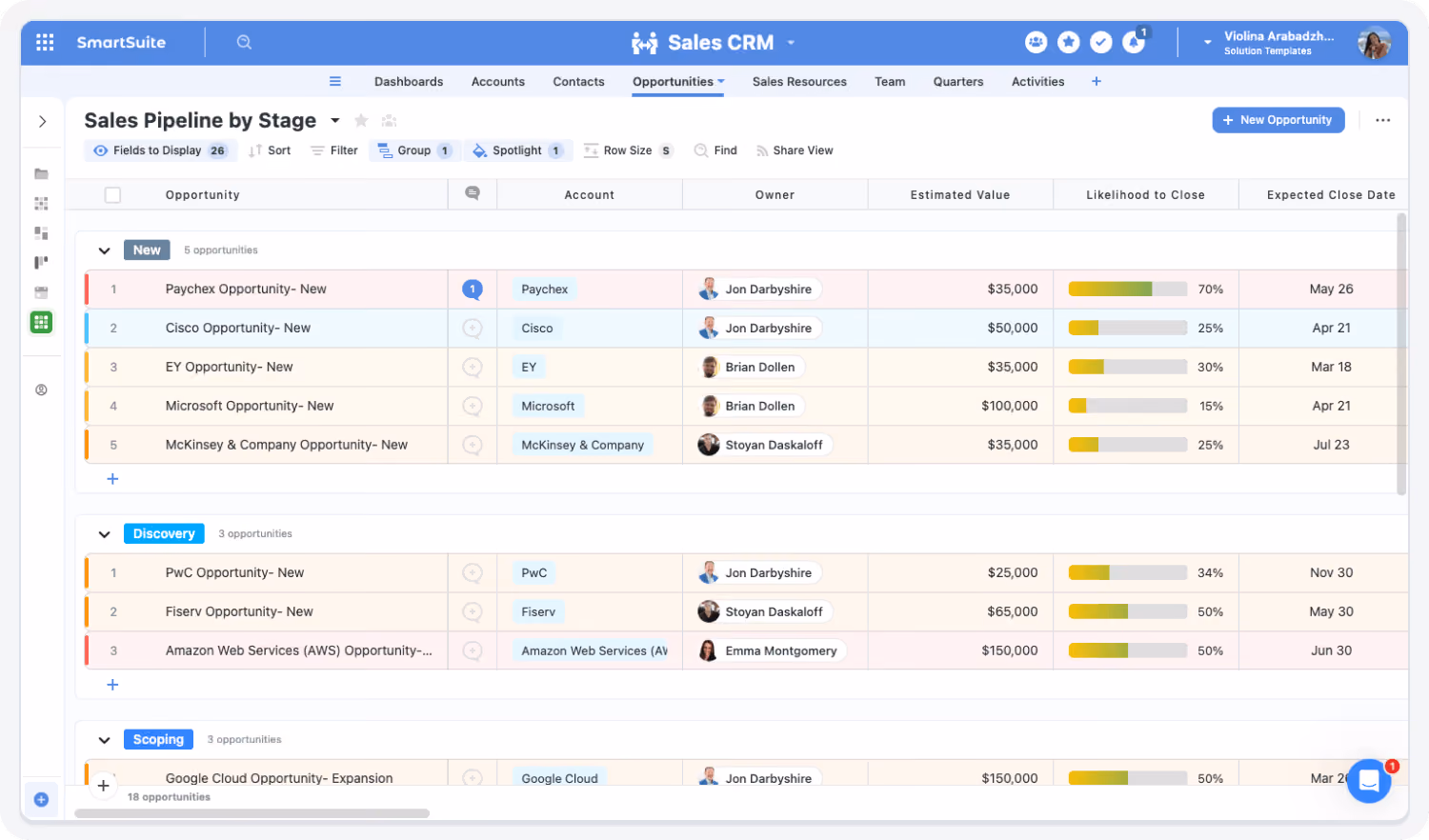The image size is (1429, 840).
Task: Open the Sales Pipeline by Stage view dropdown
Action: (x=335, y=120)
